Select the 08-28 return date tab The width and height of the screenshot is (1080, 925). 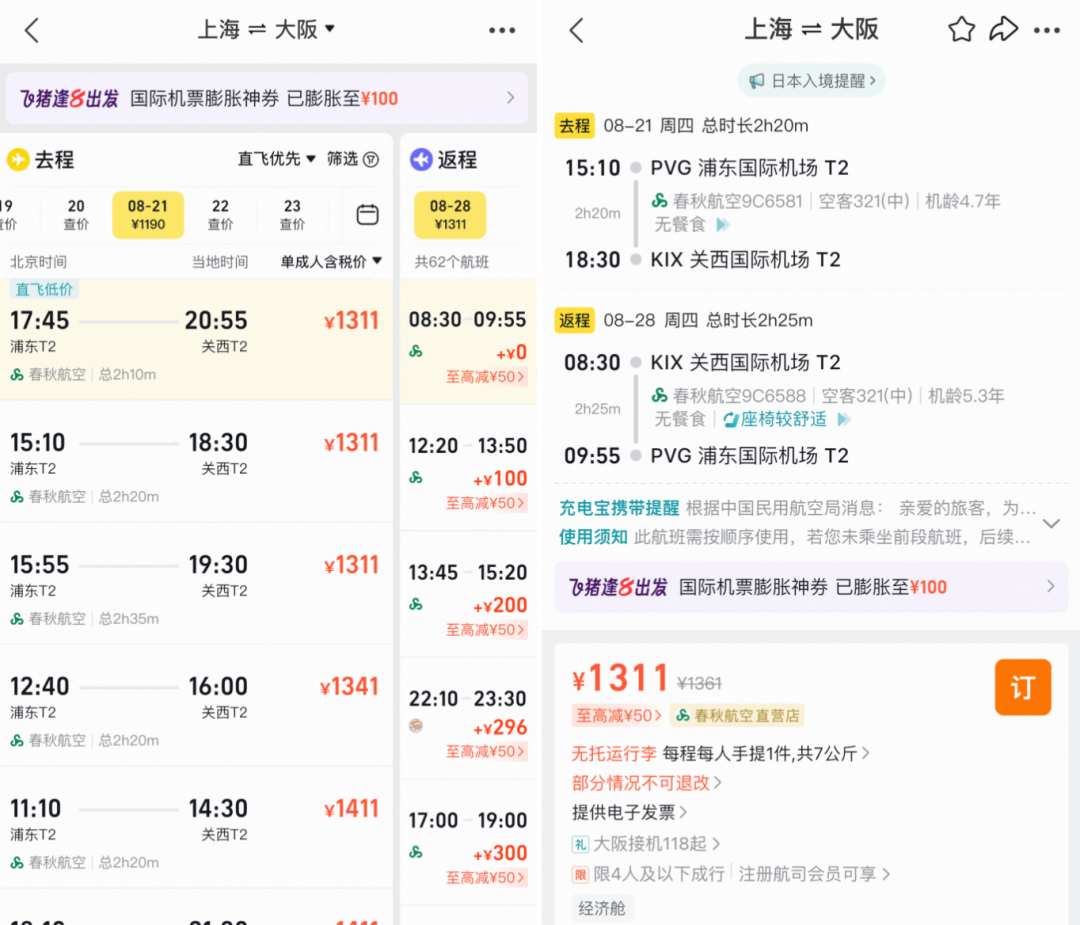coord(450,215)
